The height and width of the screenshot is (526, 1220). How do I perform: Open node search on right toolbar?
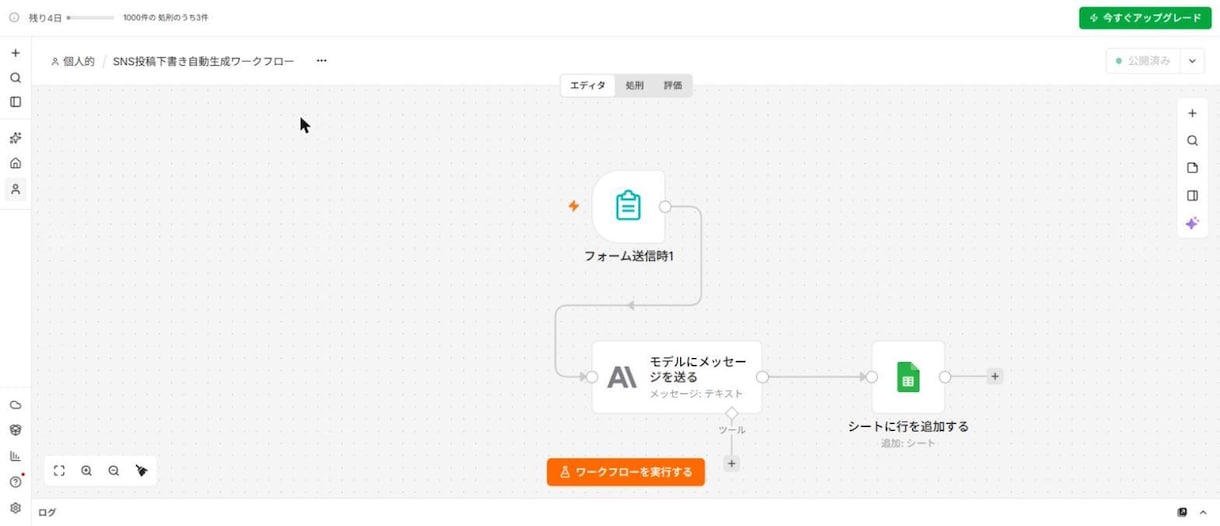pyautogui.click(x=1192, y=141)
